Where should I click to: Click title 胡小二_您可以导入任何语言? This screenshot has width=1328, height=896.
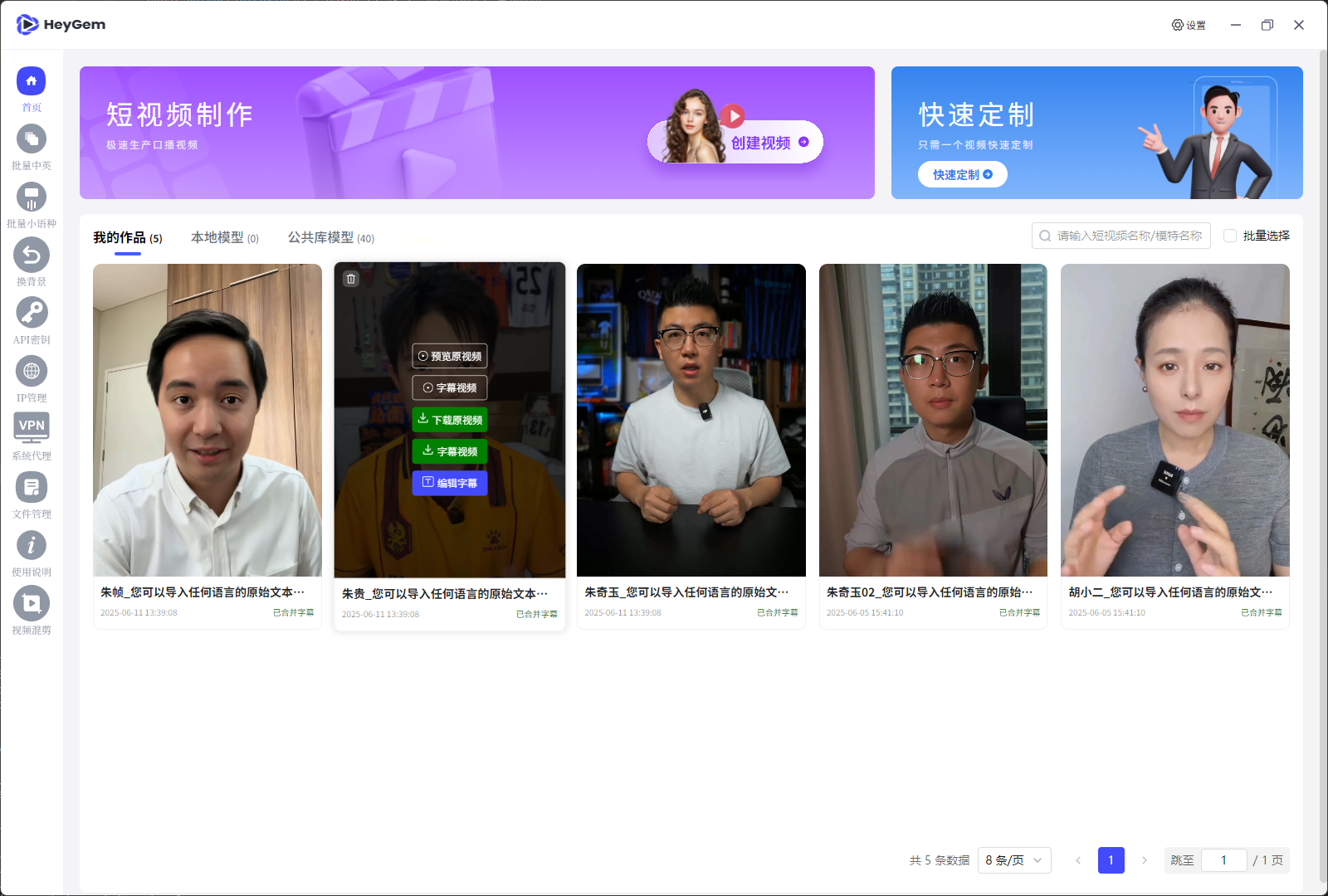pos(1170,592)
